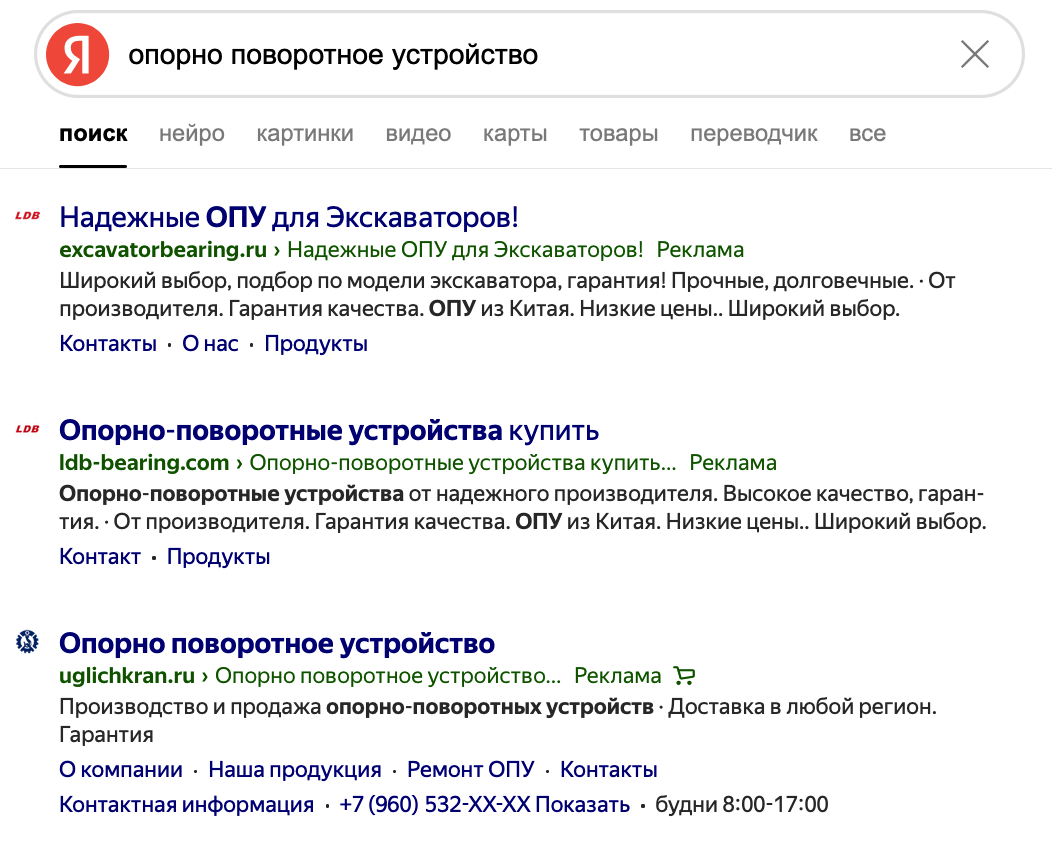Viewport: 1052px width, 846px height.
Task: Open О нас sitelink
Action: pos(211,343)
